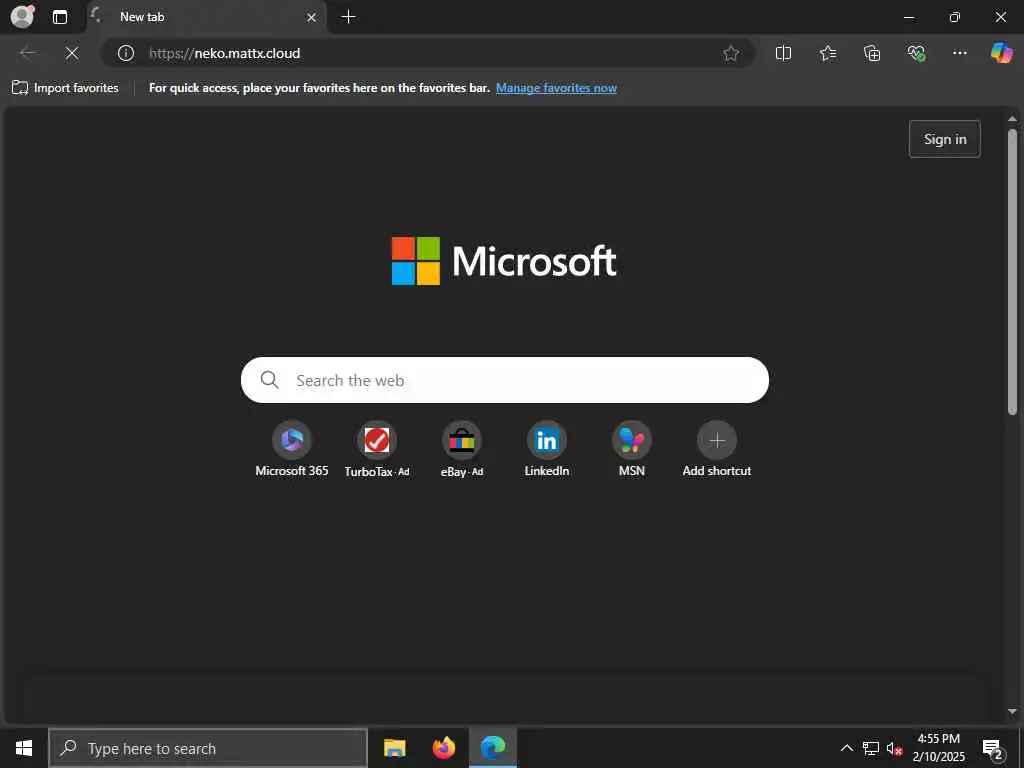
Task: Open Manage favorites now link
Action: click(556, 88)
